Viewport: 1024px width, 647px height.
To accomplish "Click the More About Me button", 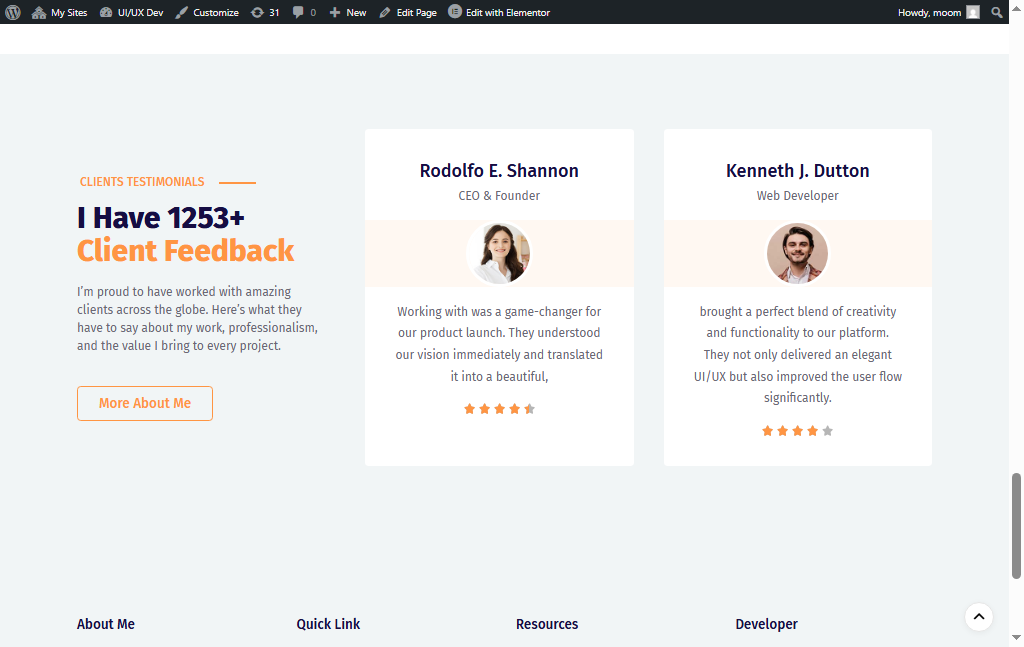I will click(144, 403).
